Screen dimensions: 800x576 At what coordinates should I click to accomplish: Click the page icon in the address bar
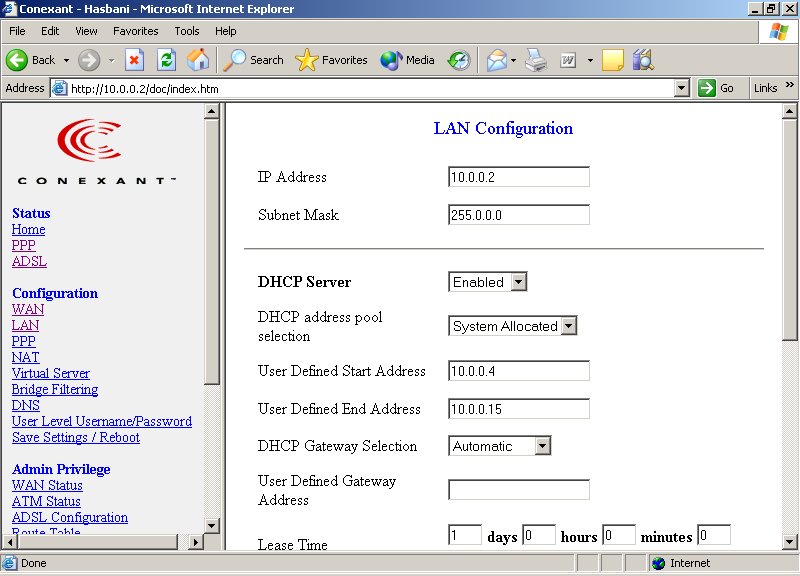[60, 88]
